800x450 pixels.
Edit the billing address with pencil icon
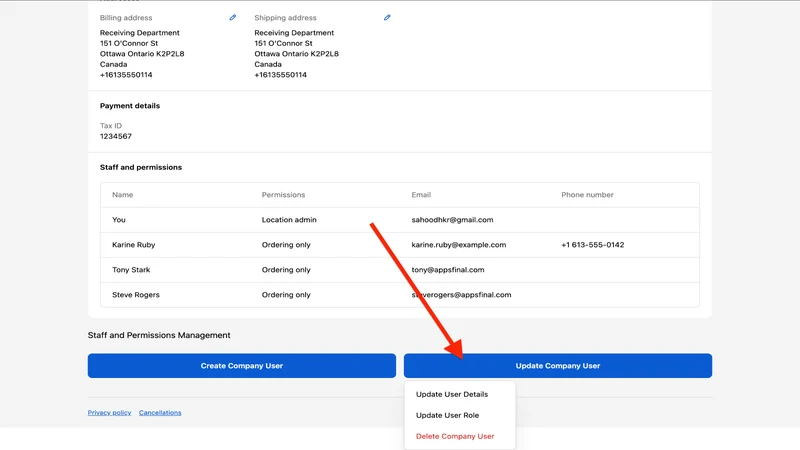point(233,17)
